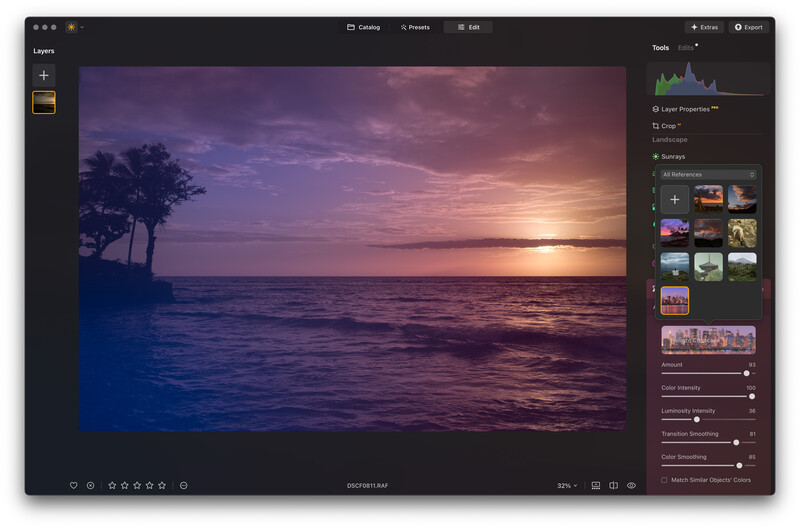The height and width of the screenshot is (528, 800).
Task: Open the Layer Properties tool
Action: [685, 109]
